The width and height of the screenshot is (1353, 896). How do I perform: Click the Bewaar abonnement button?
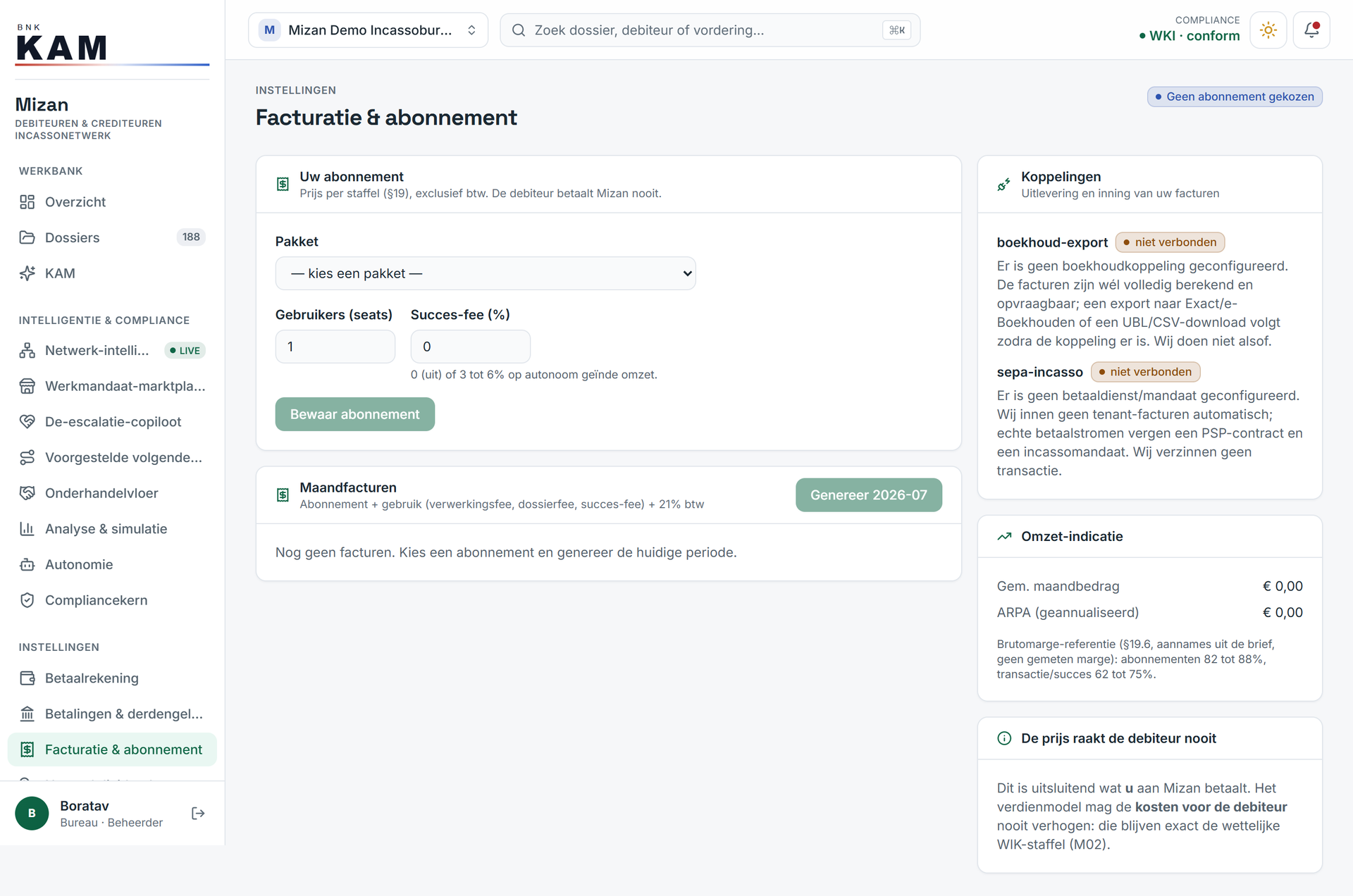tap(355, 414)
